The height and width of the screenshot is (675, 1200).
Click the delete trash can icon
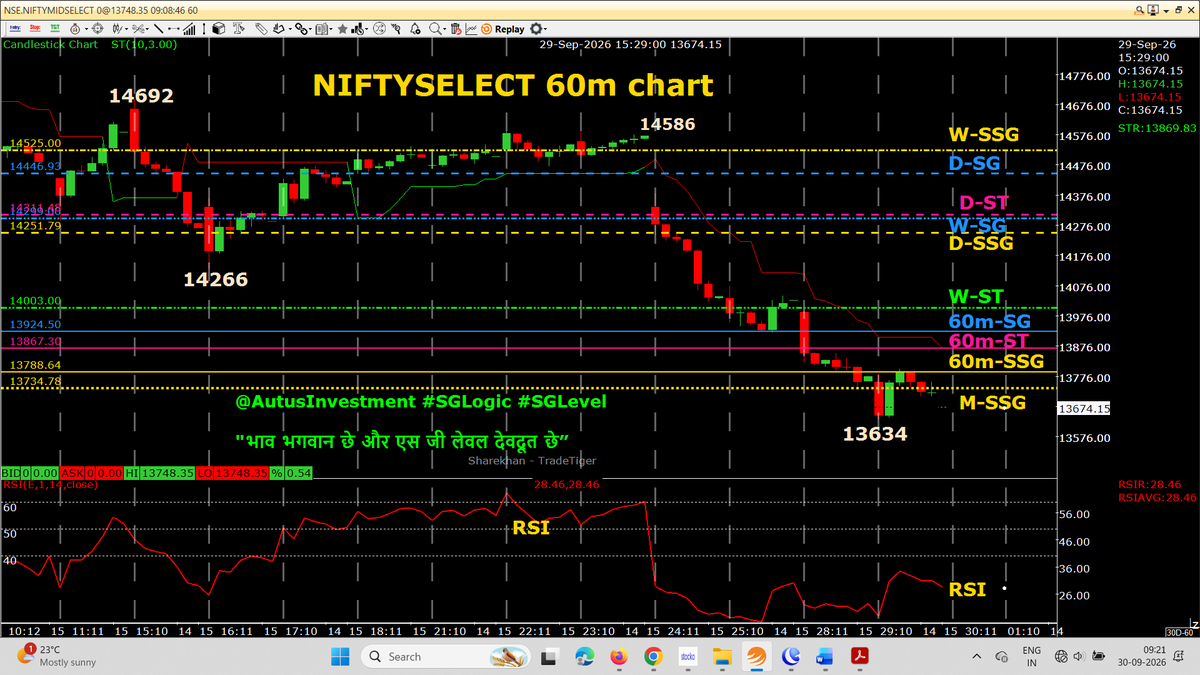456,29
